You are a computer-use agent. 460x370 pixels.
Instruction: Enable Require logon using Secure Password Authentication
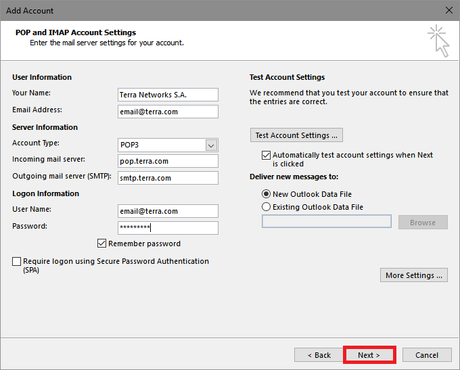pyautogui.click(x=16, y=261)
